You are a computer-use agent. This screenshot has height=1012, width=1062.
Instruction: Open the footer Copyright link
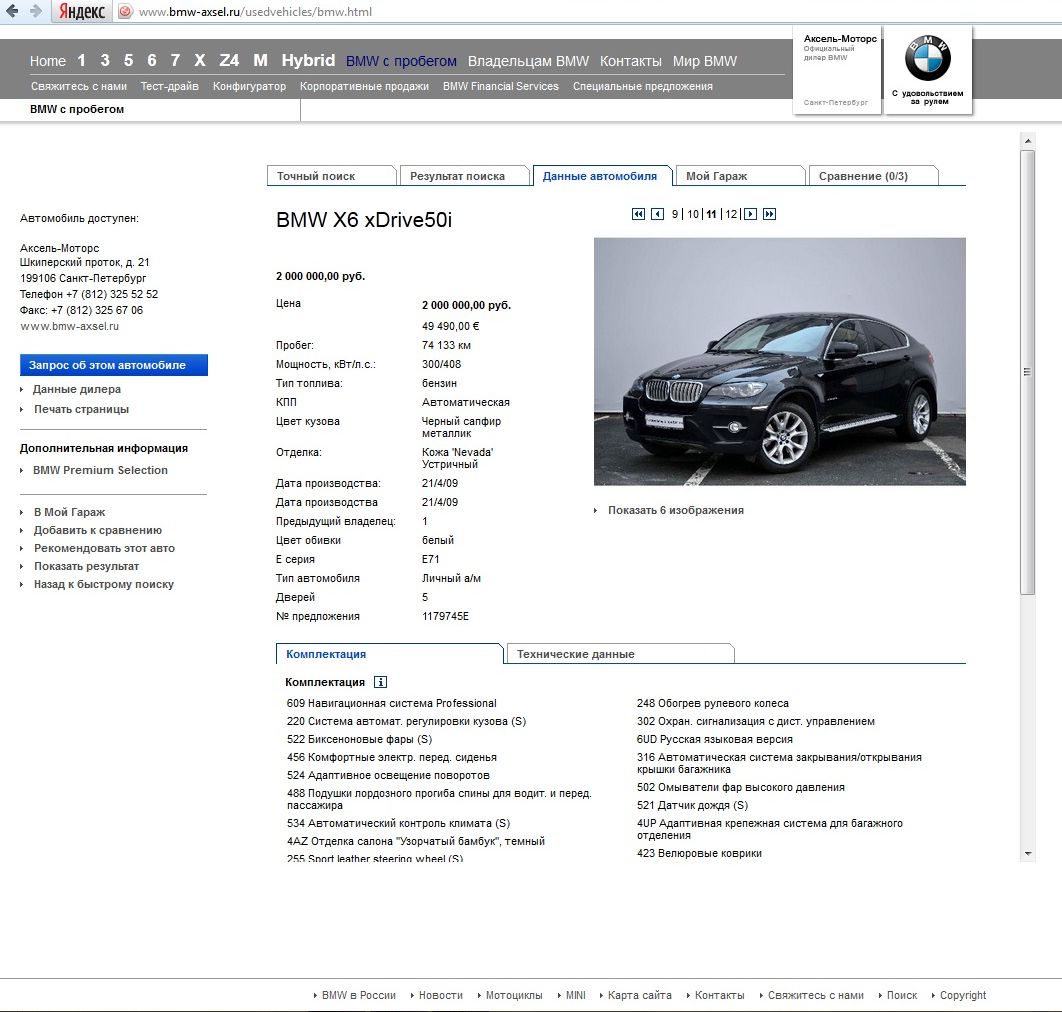coord(962,995)
